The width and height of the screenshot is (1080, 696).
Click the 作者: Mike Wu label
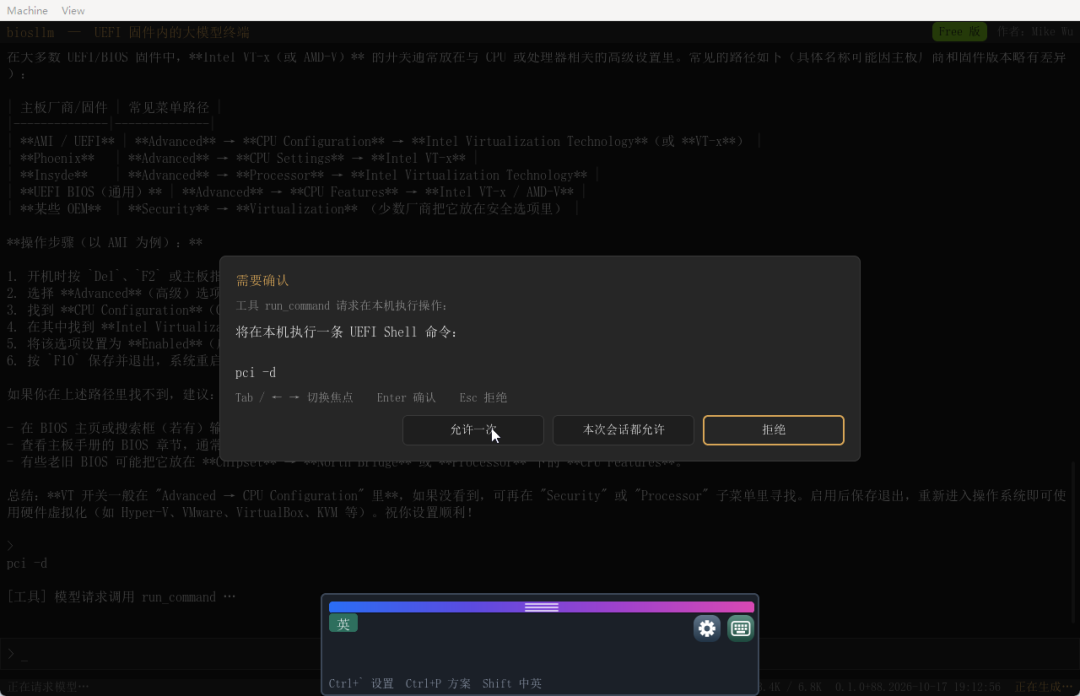[x=1035, y=32]
